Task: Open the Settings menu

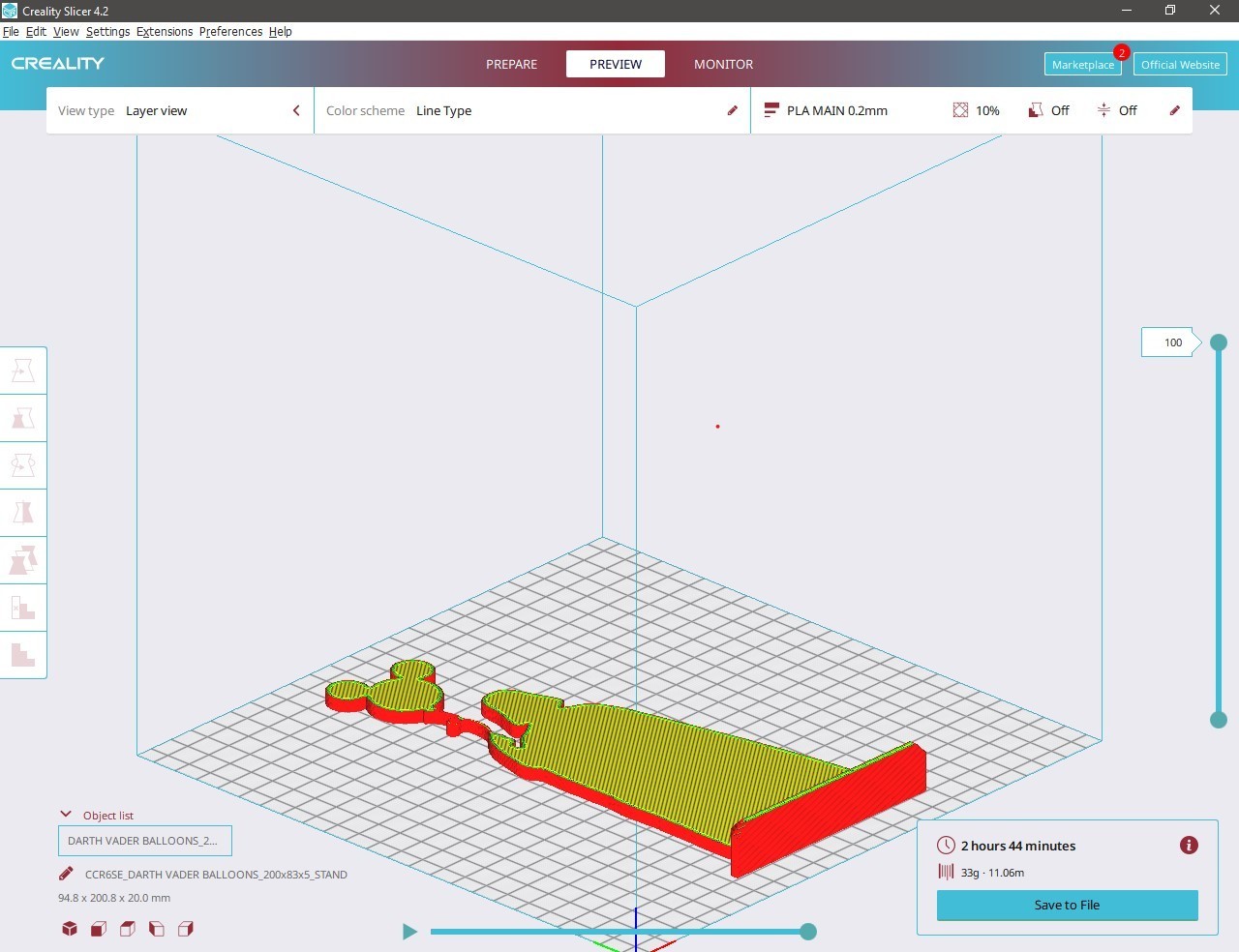Action: pos(107,31)
